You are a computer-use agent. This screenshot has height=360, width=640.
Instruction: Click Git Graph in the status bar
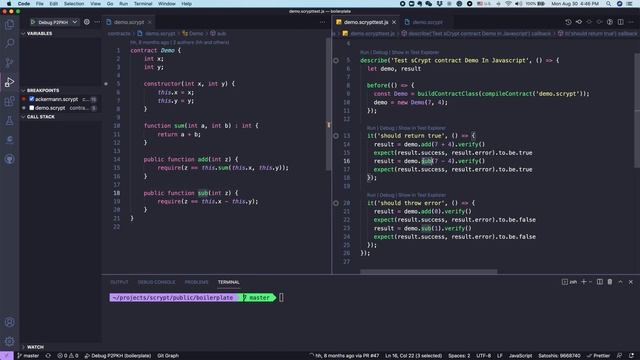pos(168,356)
